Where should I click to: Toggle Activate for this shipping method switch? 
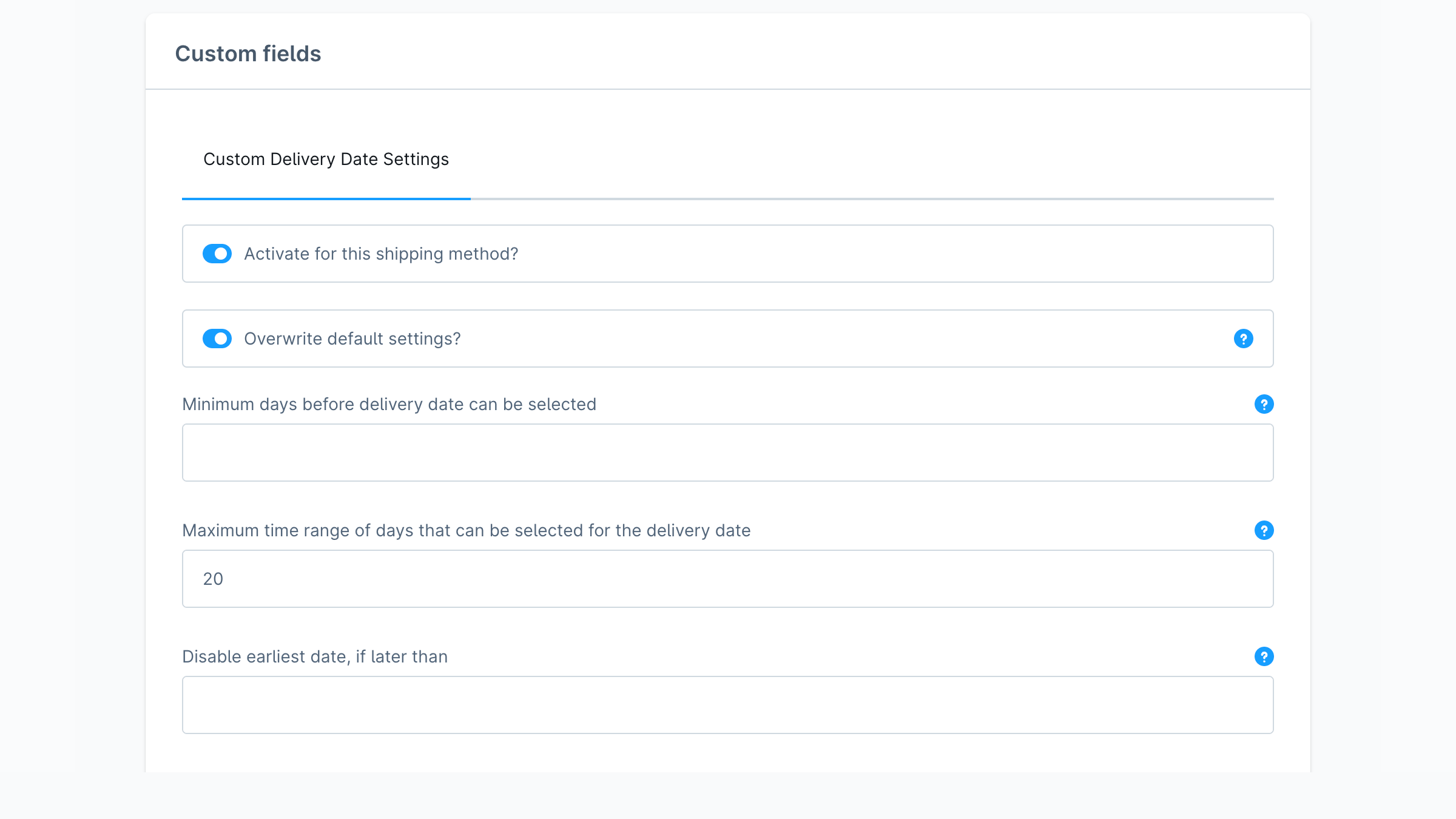(x=217, y=254)
